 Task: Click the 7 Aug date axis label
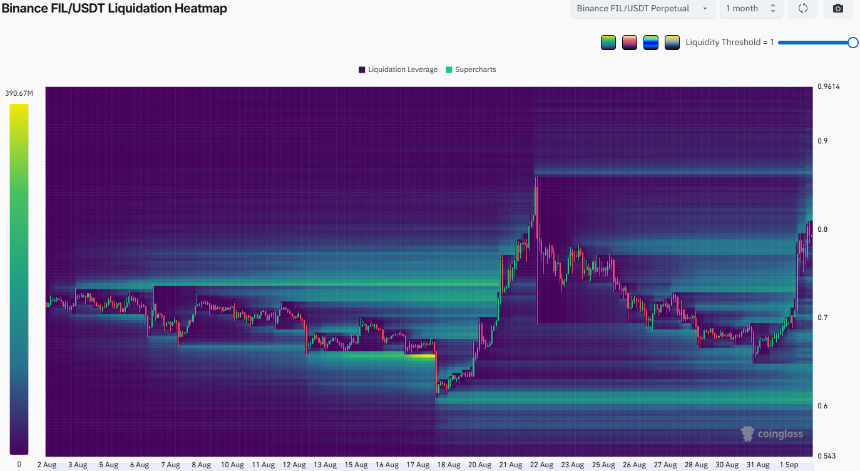click(170, 464)
